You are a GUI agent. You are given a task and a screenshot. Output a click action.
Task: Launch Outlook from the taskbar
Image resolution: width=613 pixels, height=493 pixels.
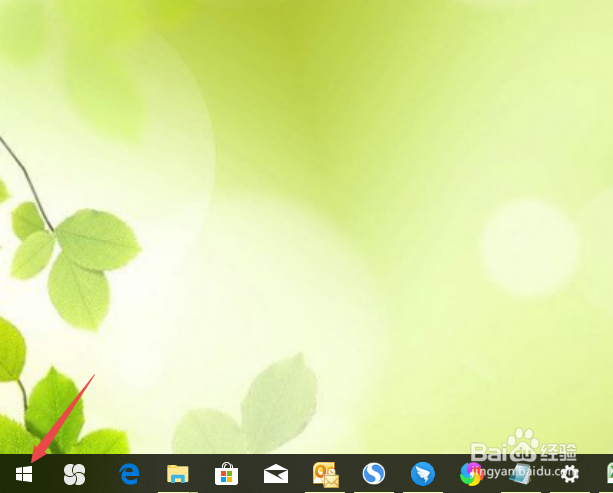tap(325, 475)
